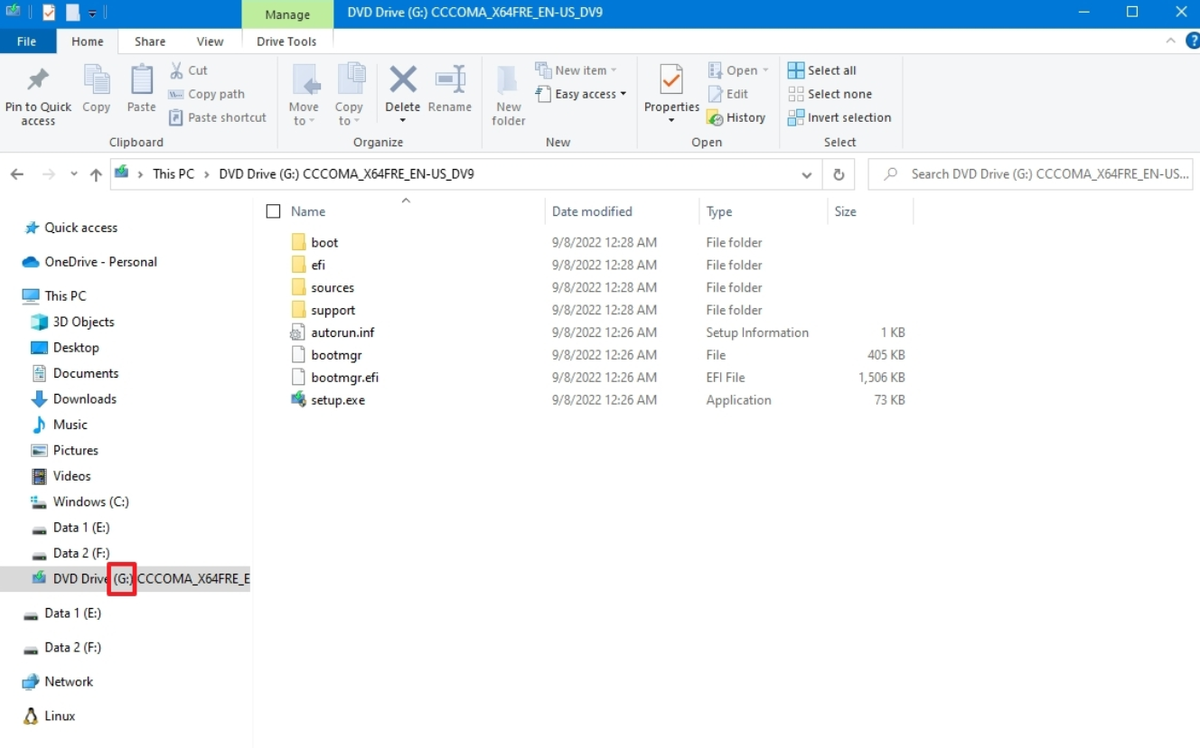The height and width of the screenshot is (748, 1200).
Task: Open the File menu tab
Action: [27, 41]
